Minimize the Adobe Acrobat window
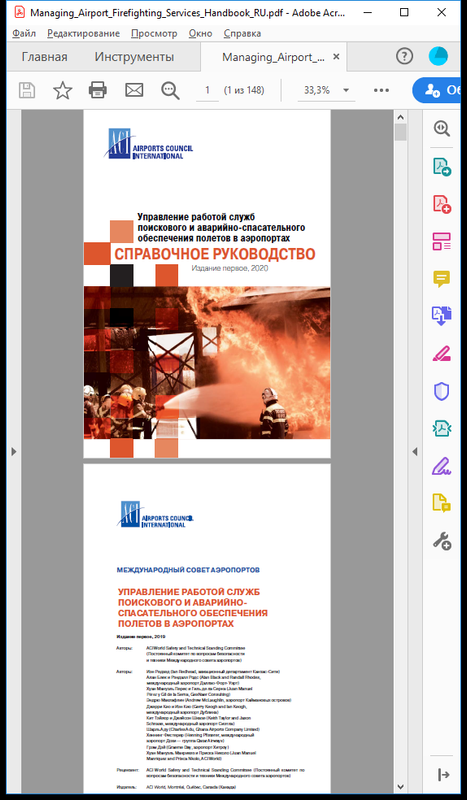 [x=367, y=12]
